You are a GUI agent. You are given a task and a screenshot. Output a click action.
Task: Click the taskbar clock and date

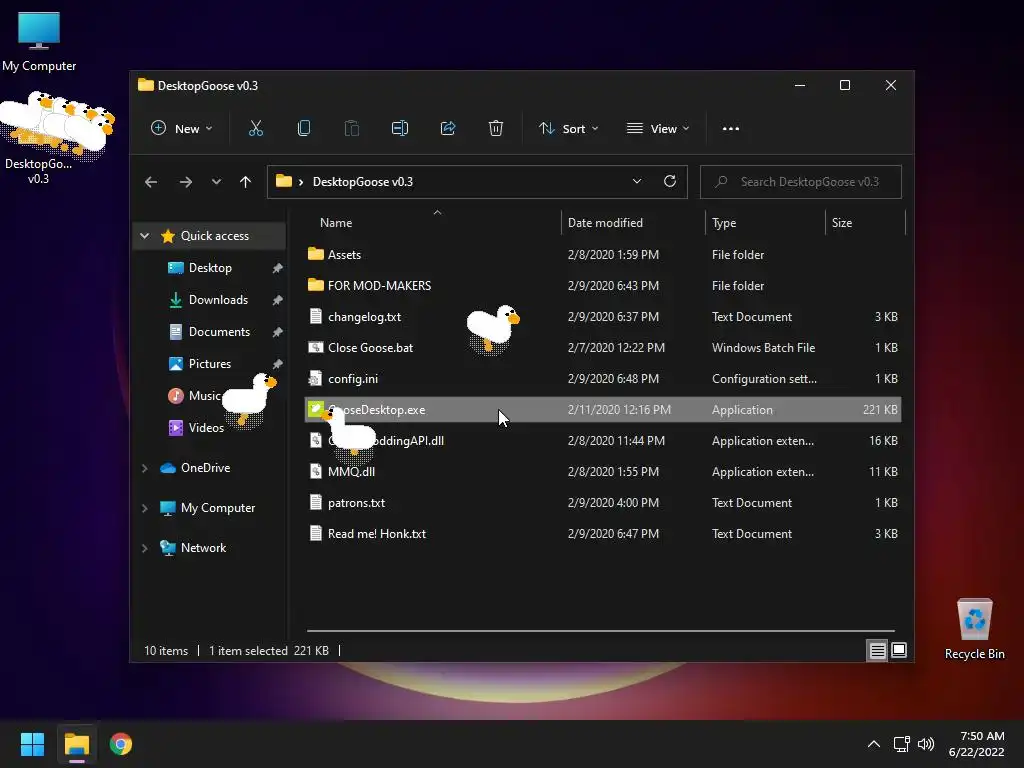coord(976,744)
